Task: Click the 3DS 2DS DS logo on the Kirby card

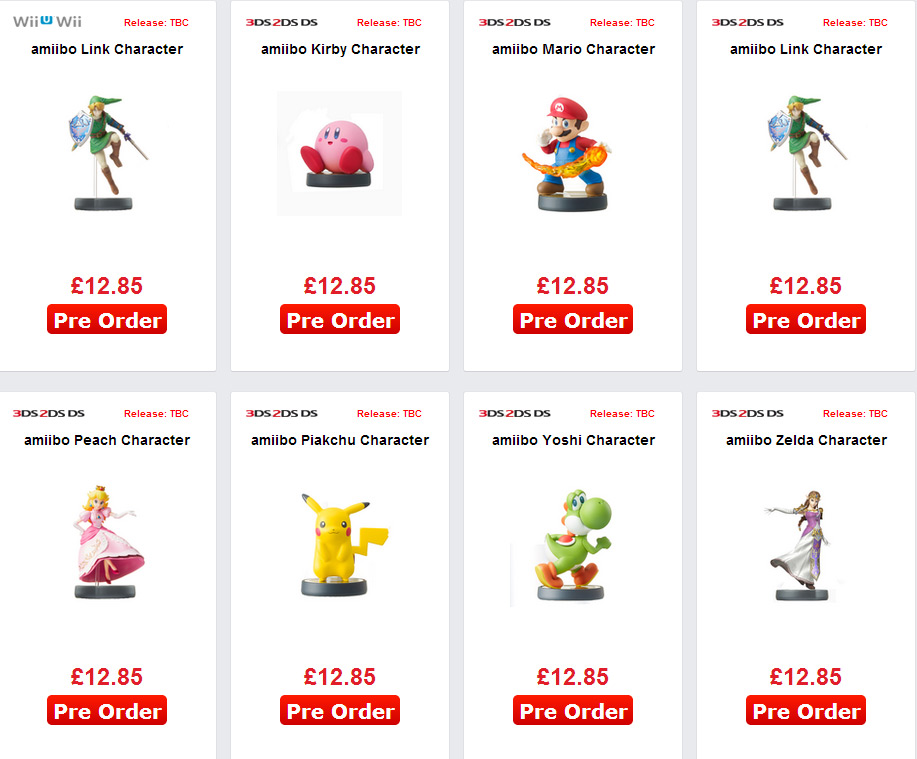Action: coord(281,22)
